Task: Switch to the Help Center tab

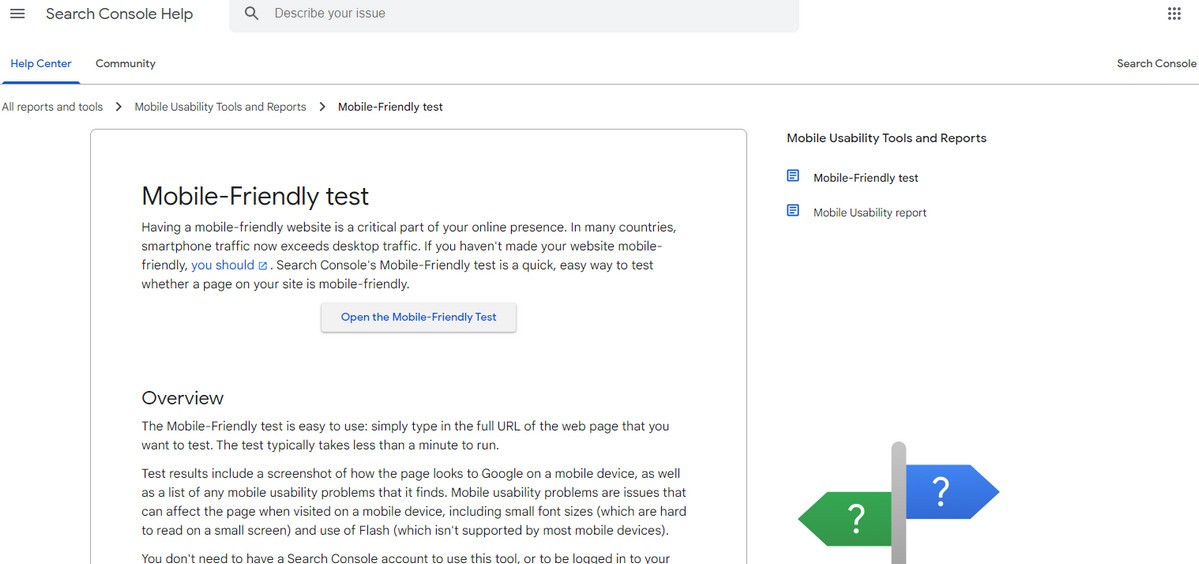Action: [x=41, y=63]
